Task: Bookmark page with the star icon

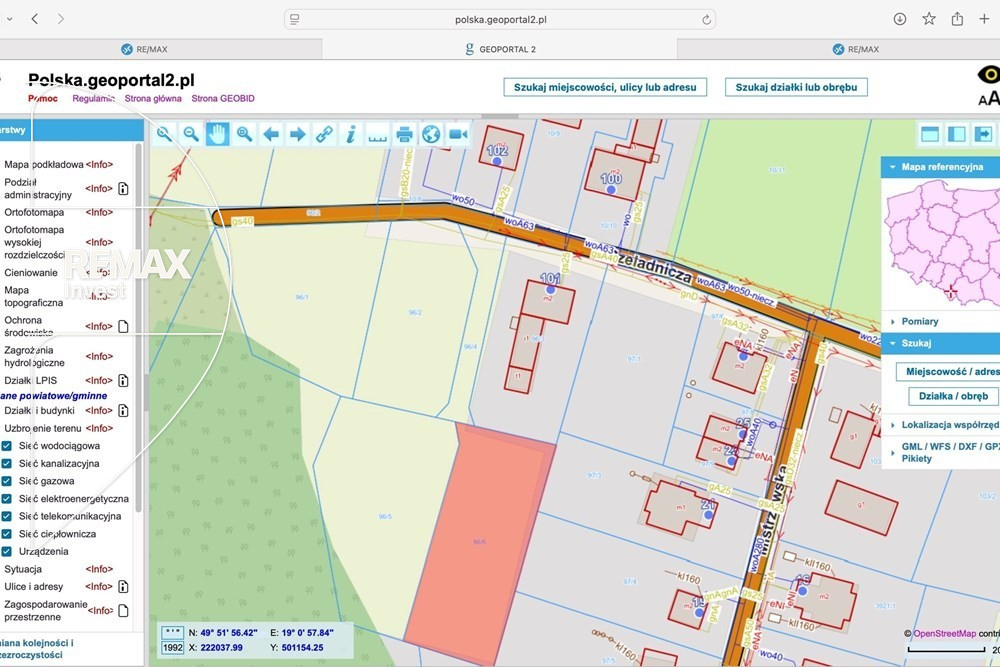Action: pyautogui.click(x=929, y=19)
